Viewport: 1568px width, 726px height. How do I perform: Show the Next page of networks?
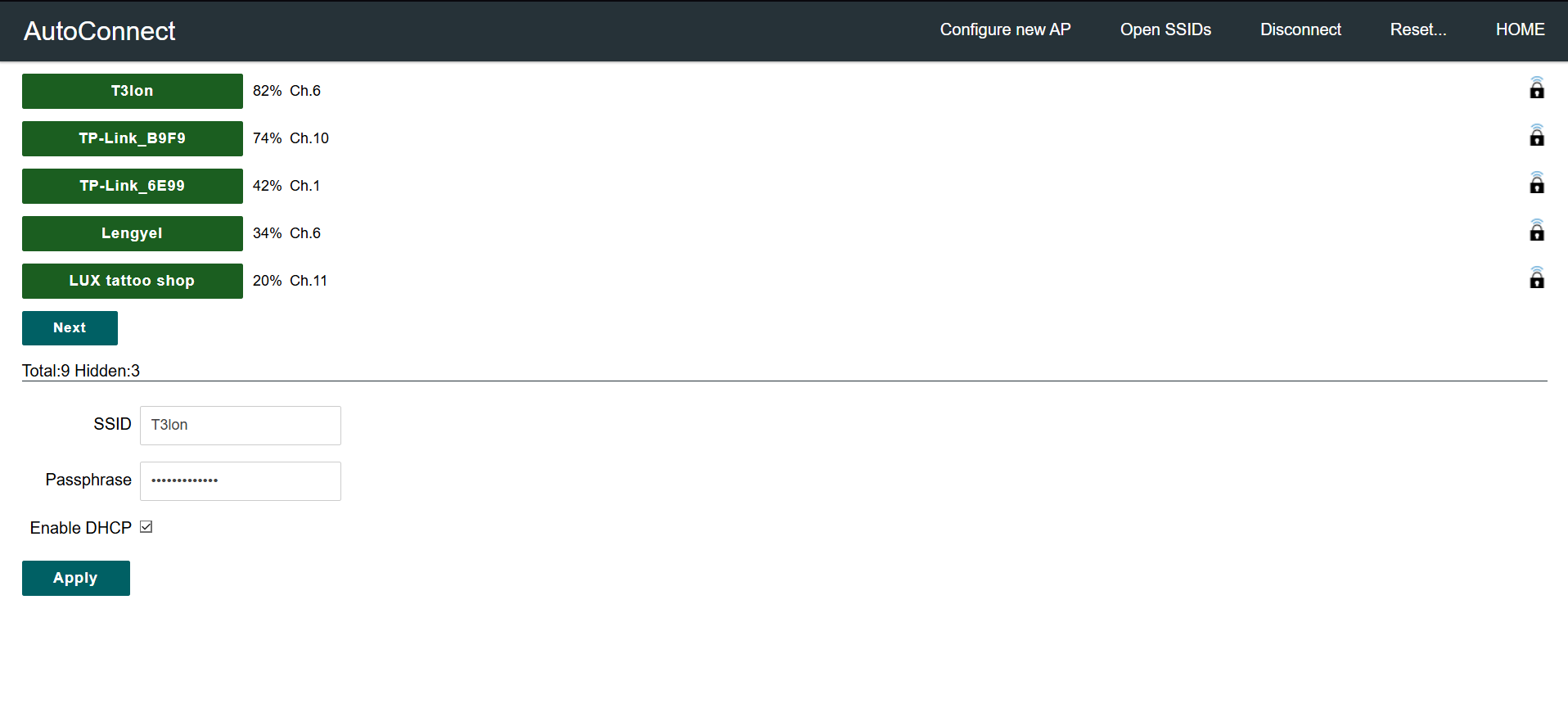tap(70, 328)
